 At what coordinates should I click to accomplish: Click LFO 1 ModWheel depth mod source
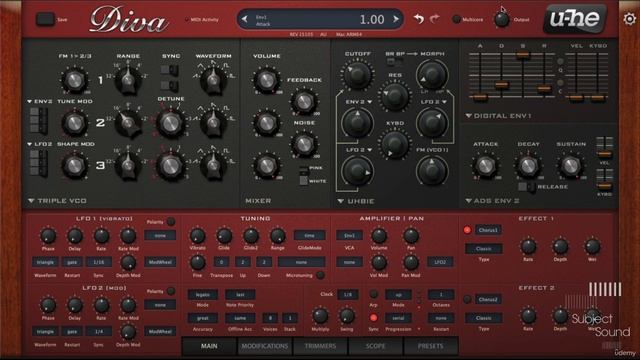pyautogui.click(x=160, y=262)
